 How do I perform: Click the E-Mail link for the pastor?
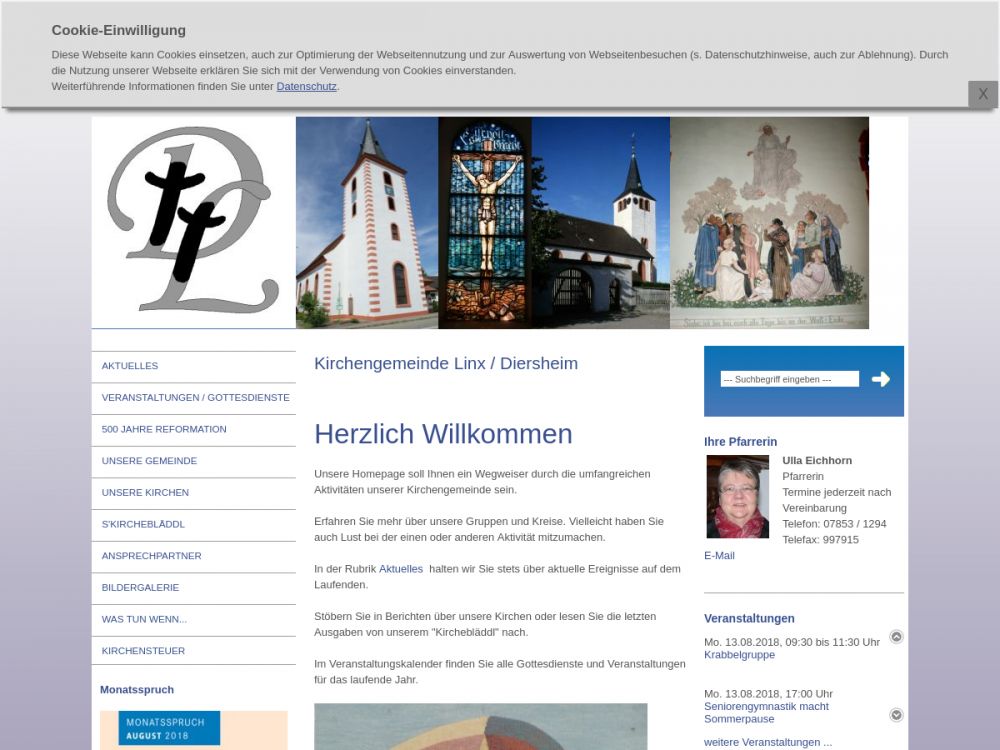click(719, 556)
